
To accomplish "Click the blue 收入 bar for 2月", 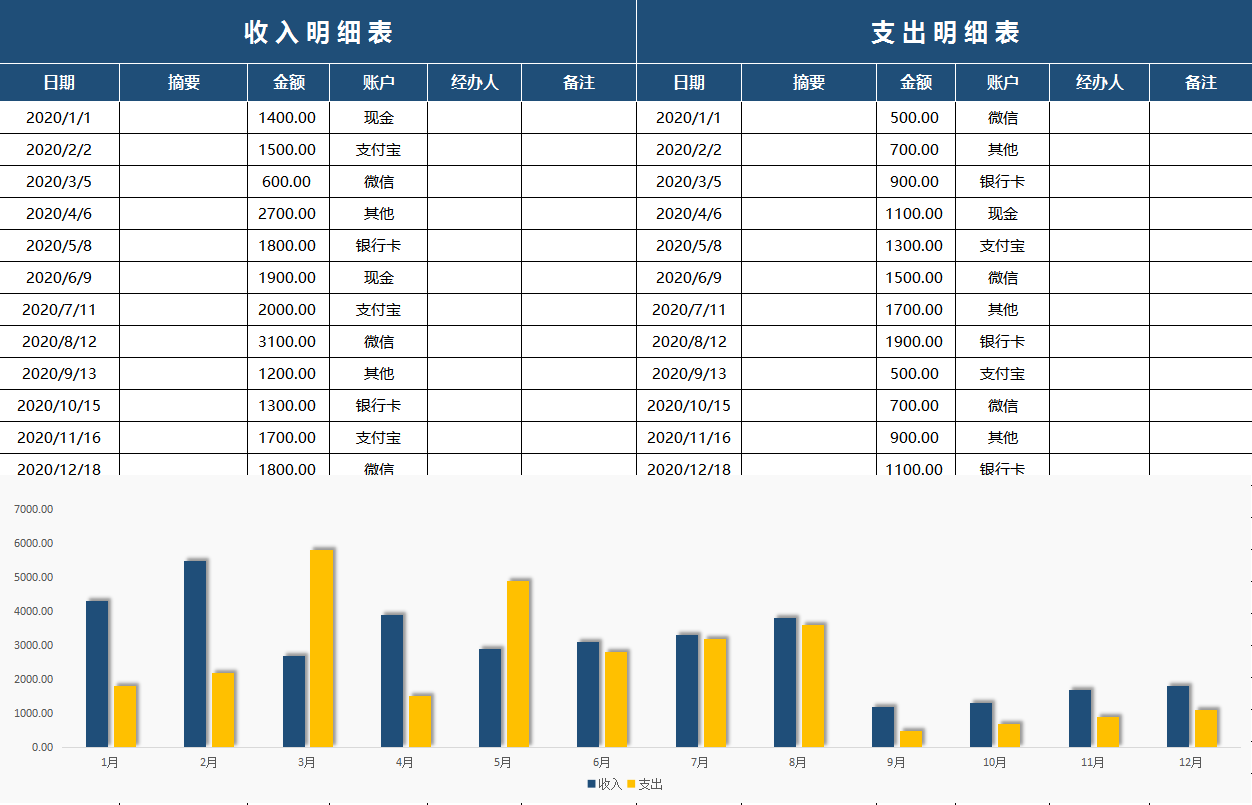I will click(x=195, y=653).
